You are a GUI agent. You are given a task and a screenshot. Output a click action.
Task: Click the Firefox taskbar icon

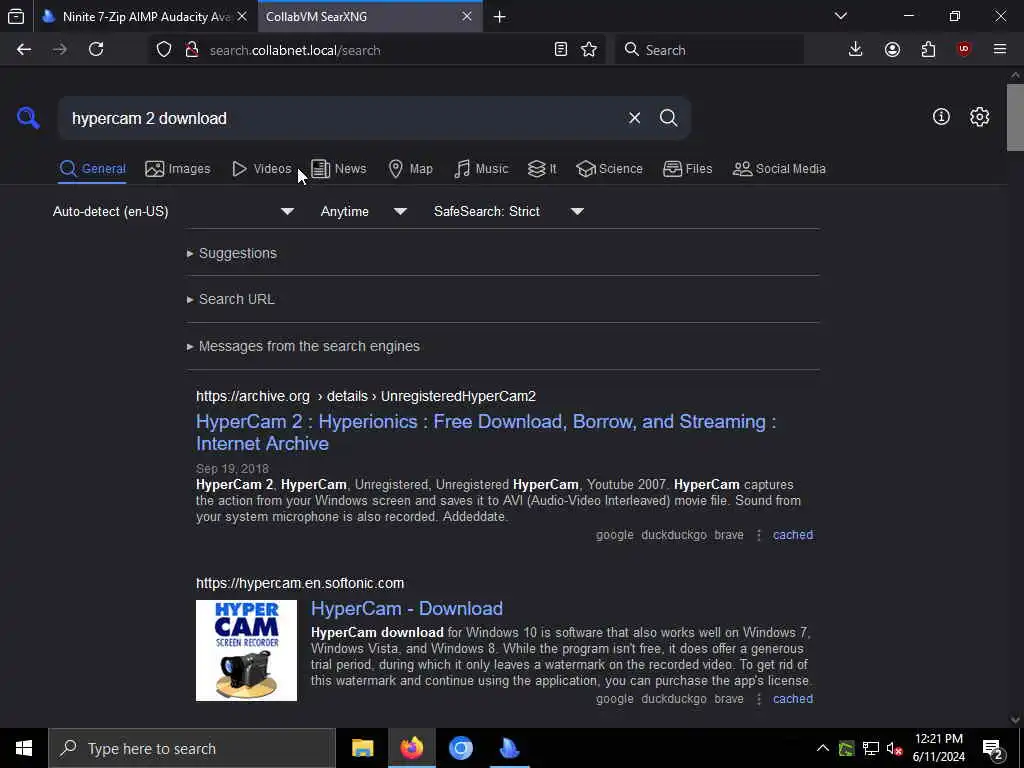(x=411, y=748)
